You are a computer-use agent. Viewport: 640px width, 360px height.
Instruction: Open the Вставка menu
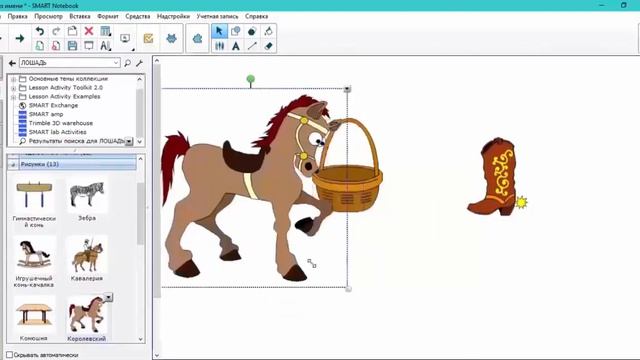point(80,16)
